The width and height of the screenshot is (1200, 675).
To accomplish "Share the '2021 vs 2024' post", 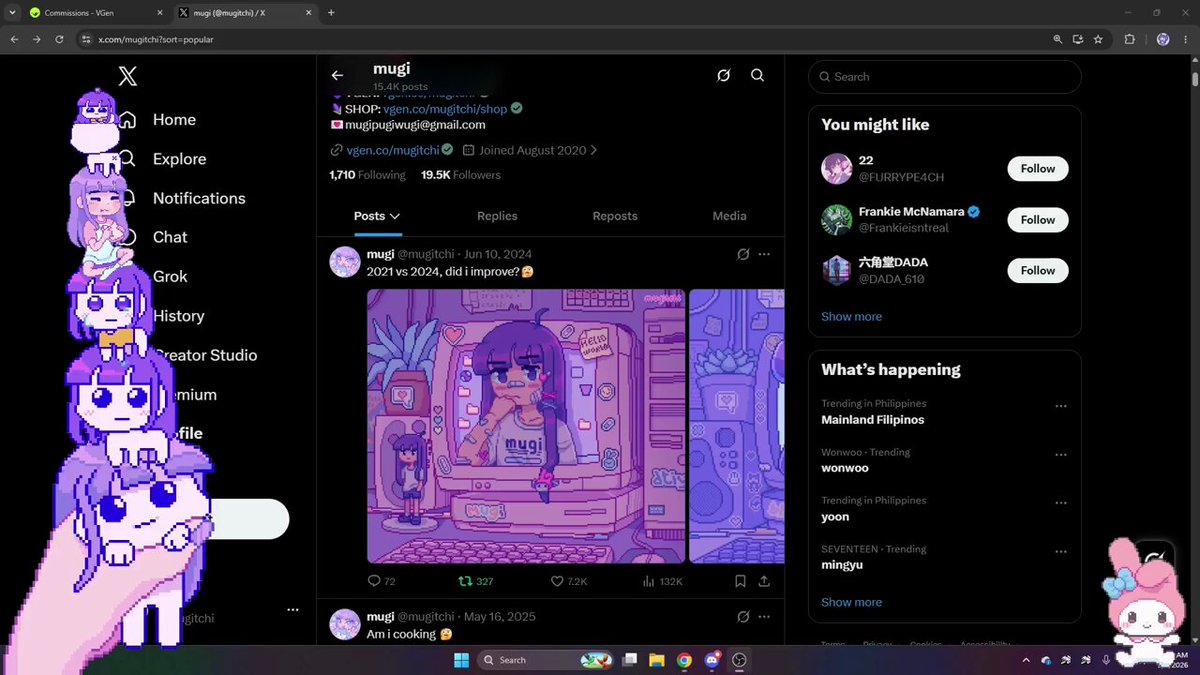I will [764, 581].
